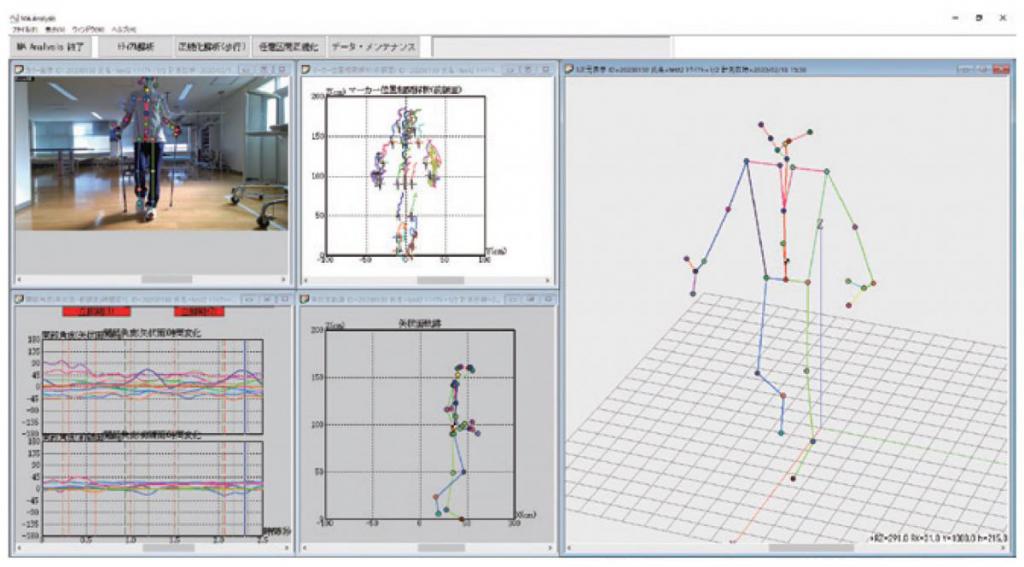This screenshot has width=1024, height=567.
Task: Click the 3D skeleton window's title icon
Action: 569,69
